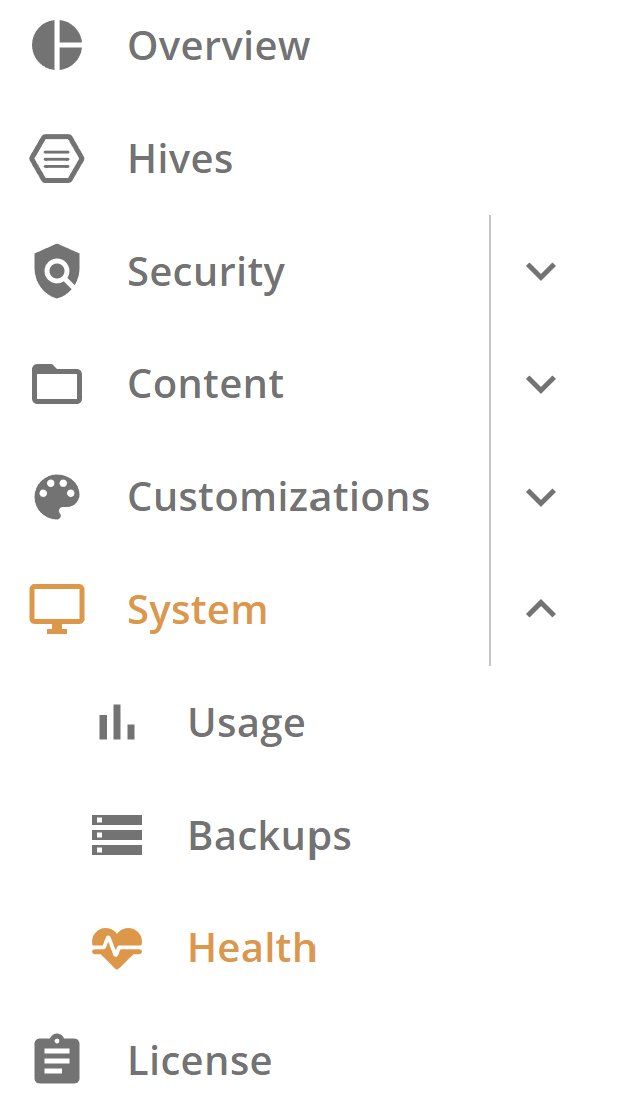Screen dimensions: 625x1107
Task: Expand the Security submenu chevron
Action: point(541,271)
